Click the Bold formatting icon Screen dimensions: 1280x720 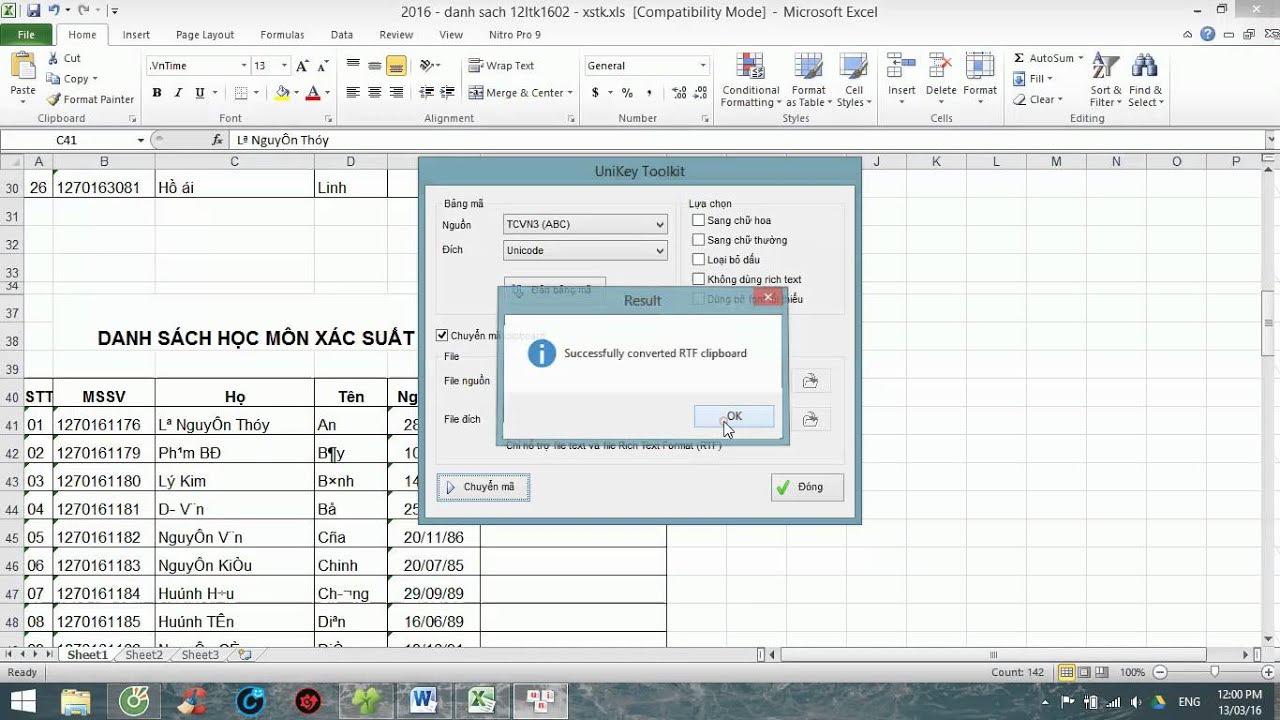pyautogui.click(x=157, y=93)
